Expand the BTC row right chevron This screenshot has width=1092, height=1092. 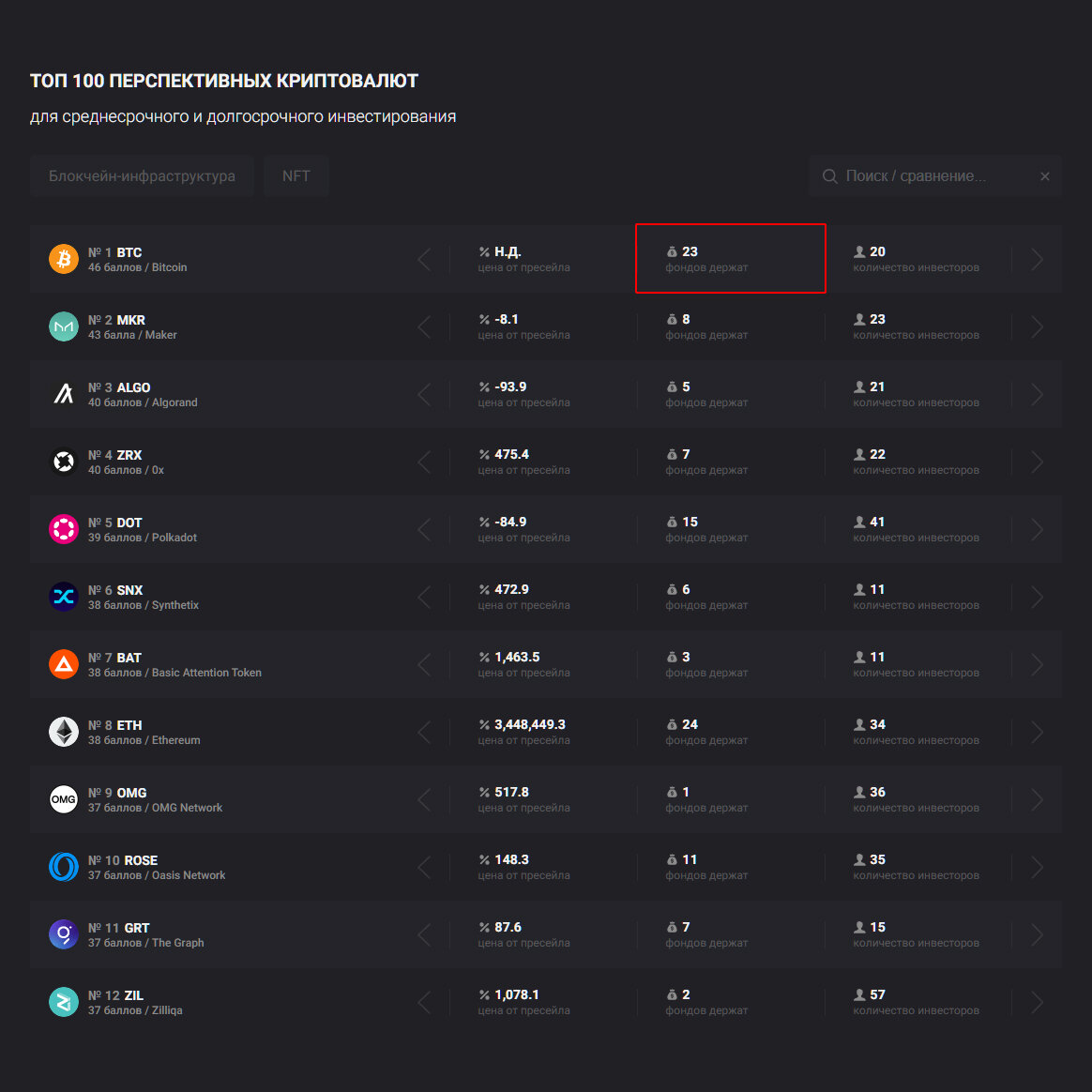(1037, 259)
